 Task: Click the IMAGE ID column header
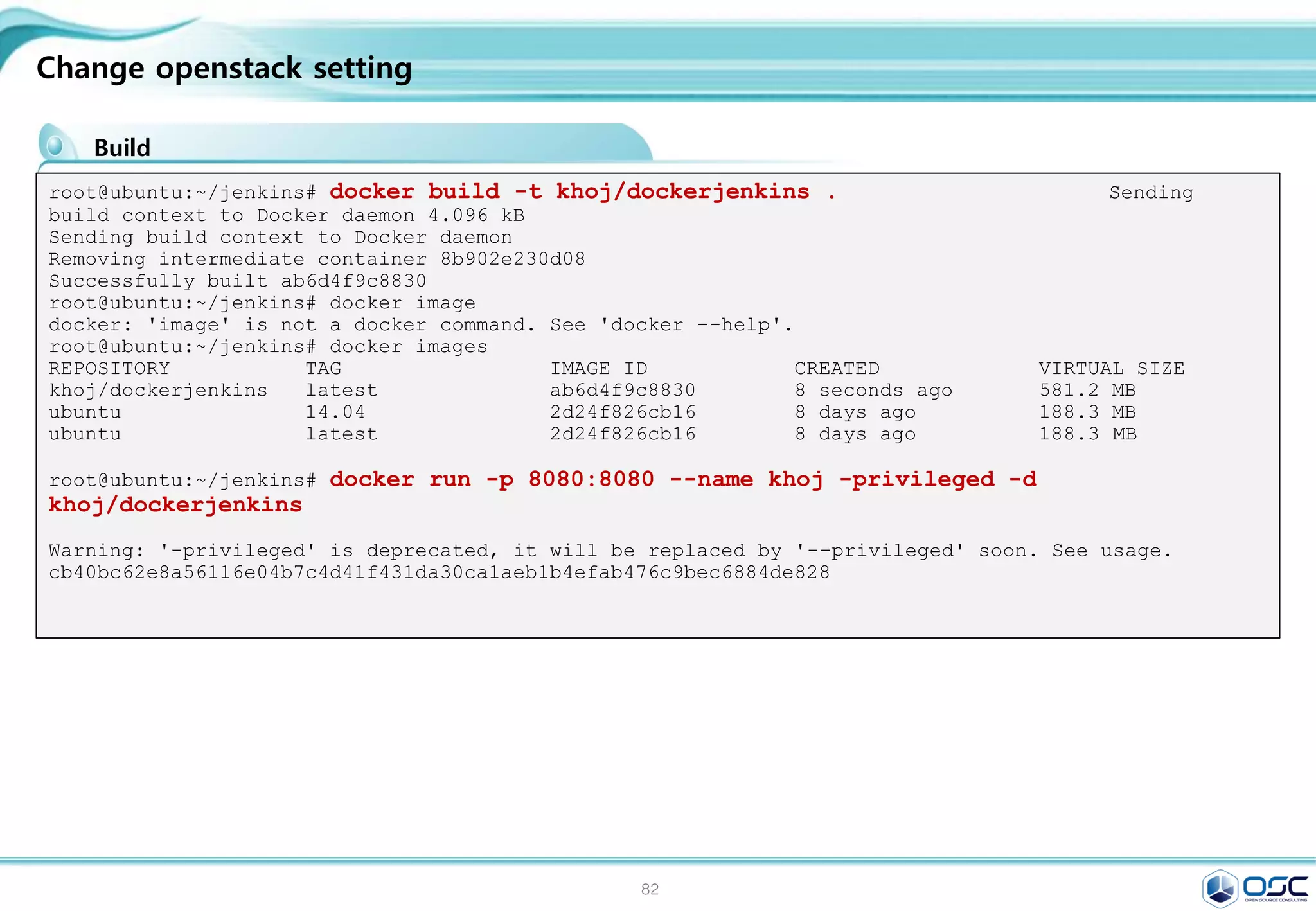(x=598, y=368)
